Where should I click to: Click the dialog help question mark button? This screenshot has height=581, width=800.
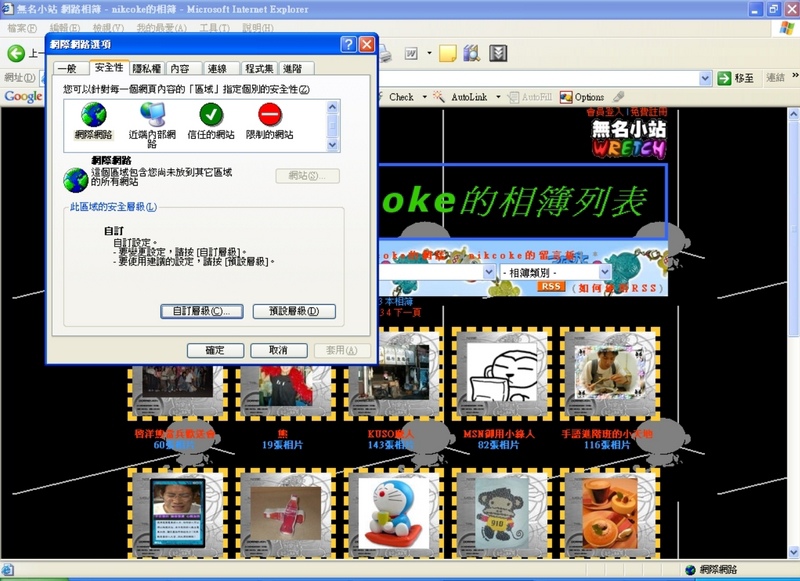point(348,45)
